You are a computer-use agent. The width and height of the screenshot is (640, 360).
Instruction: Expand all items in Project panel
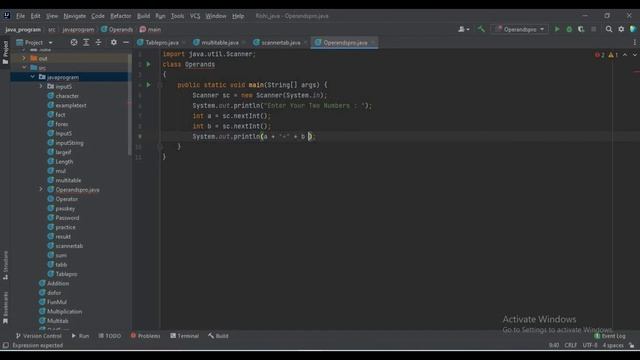tap(86, 42)
